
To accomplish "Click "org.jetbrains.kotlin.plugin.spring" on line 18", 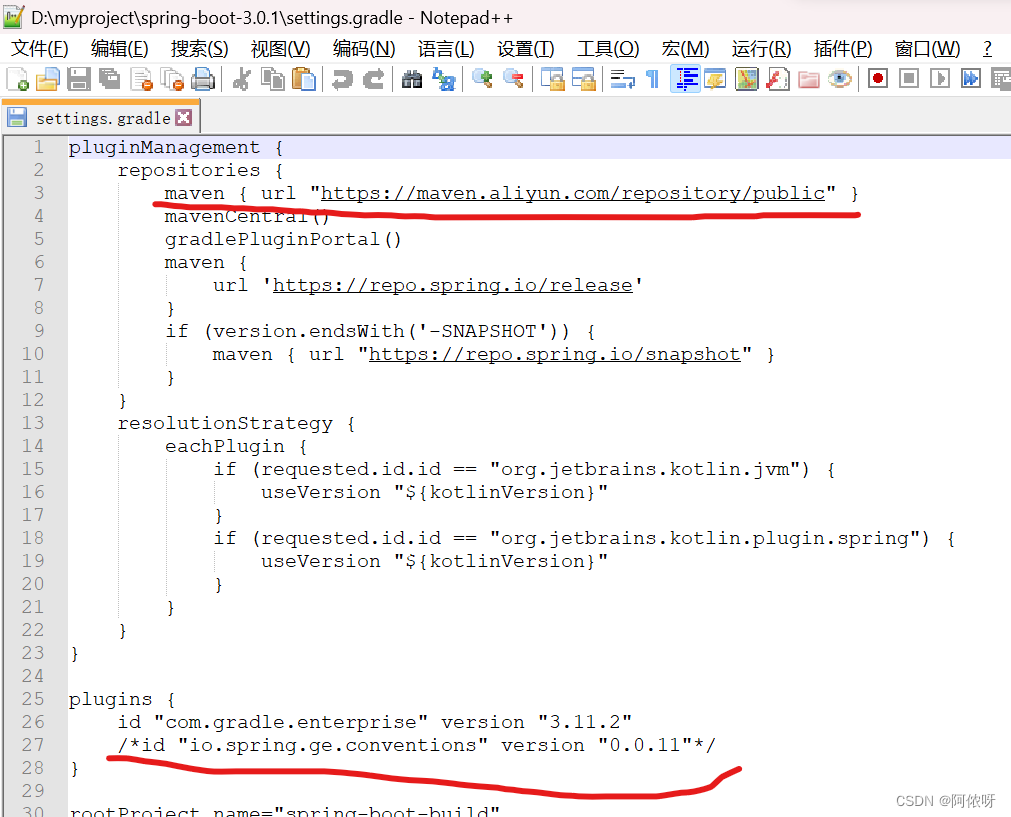I will pyautogui.click(x=705, y=538).
